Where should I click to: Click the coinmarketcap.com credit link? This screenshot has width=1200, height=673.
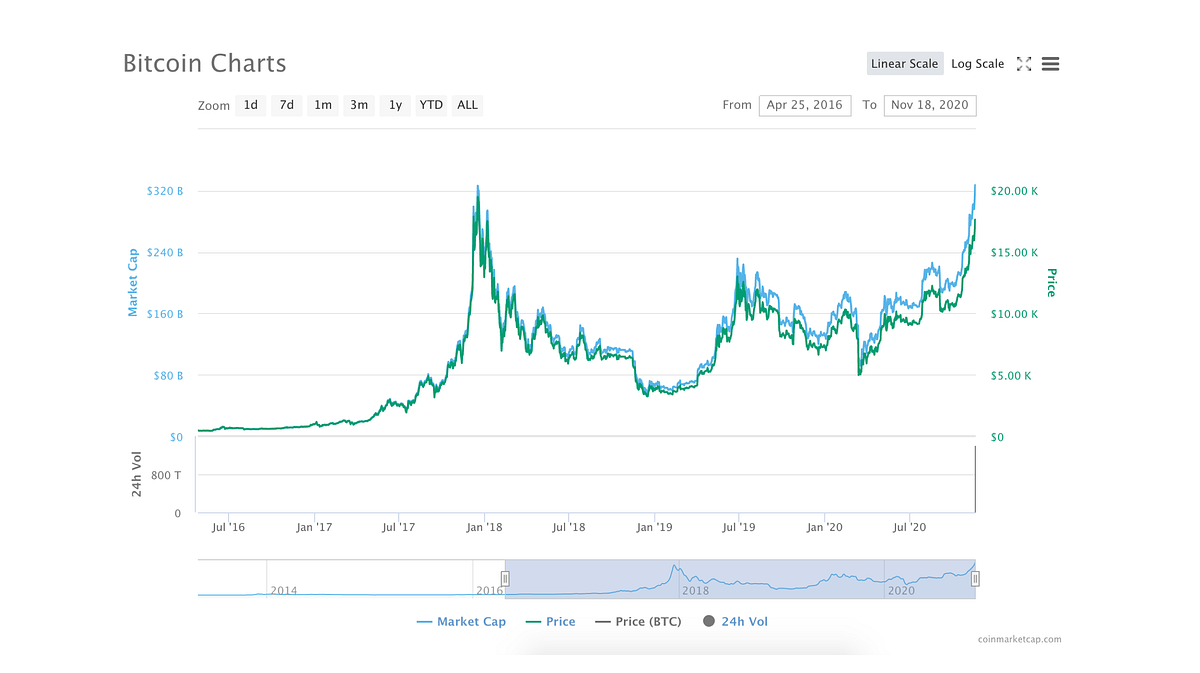(x=1020, y=639)
